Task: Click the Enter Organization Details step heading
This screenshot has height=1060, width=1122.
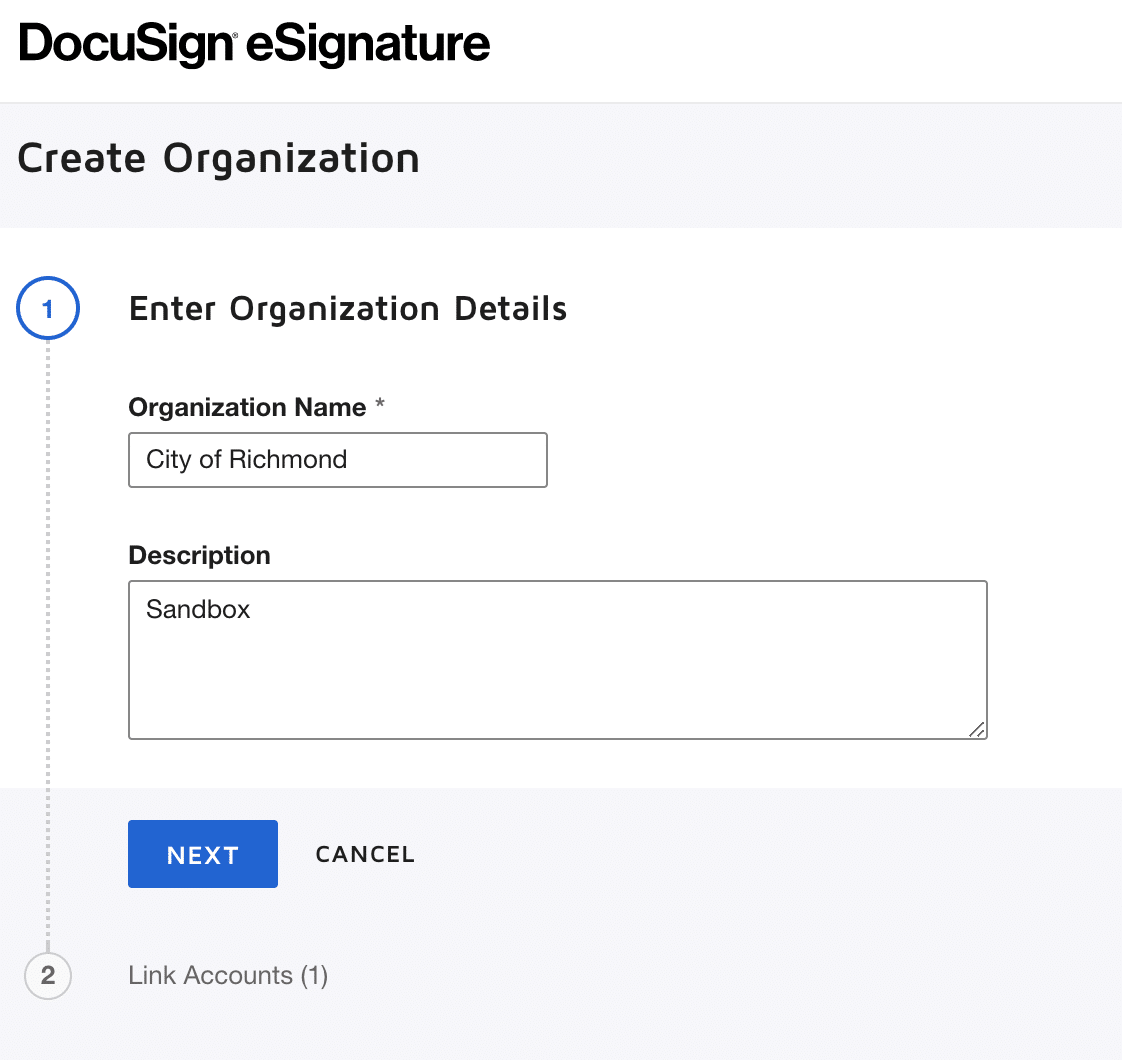Action: coord(348,309)
